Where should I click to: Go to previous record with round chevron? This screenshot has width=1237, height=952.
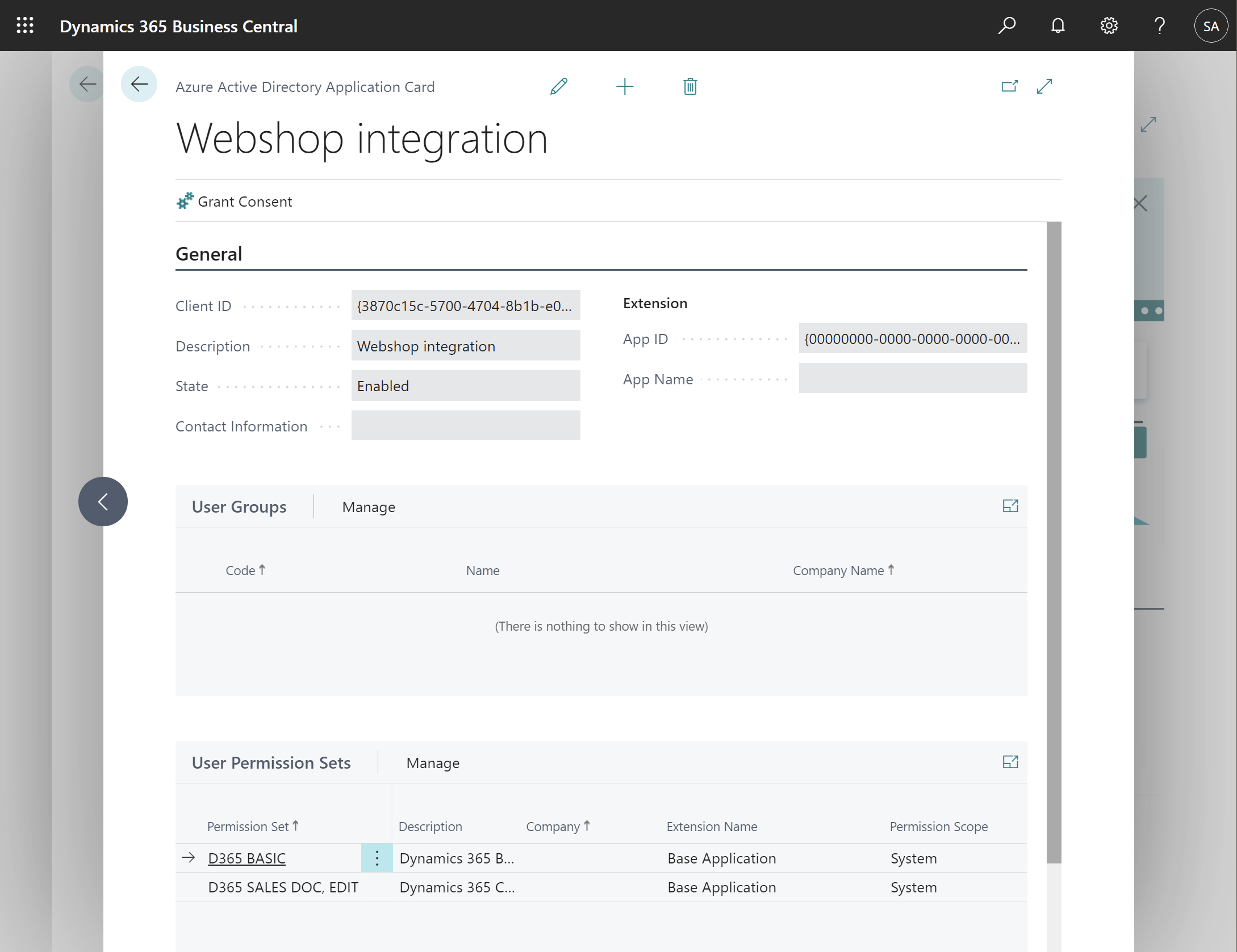coord(103,501)
